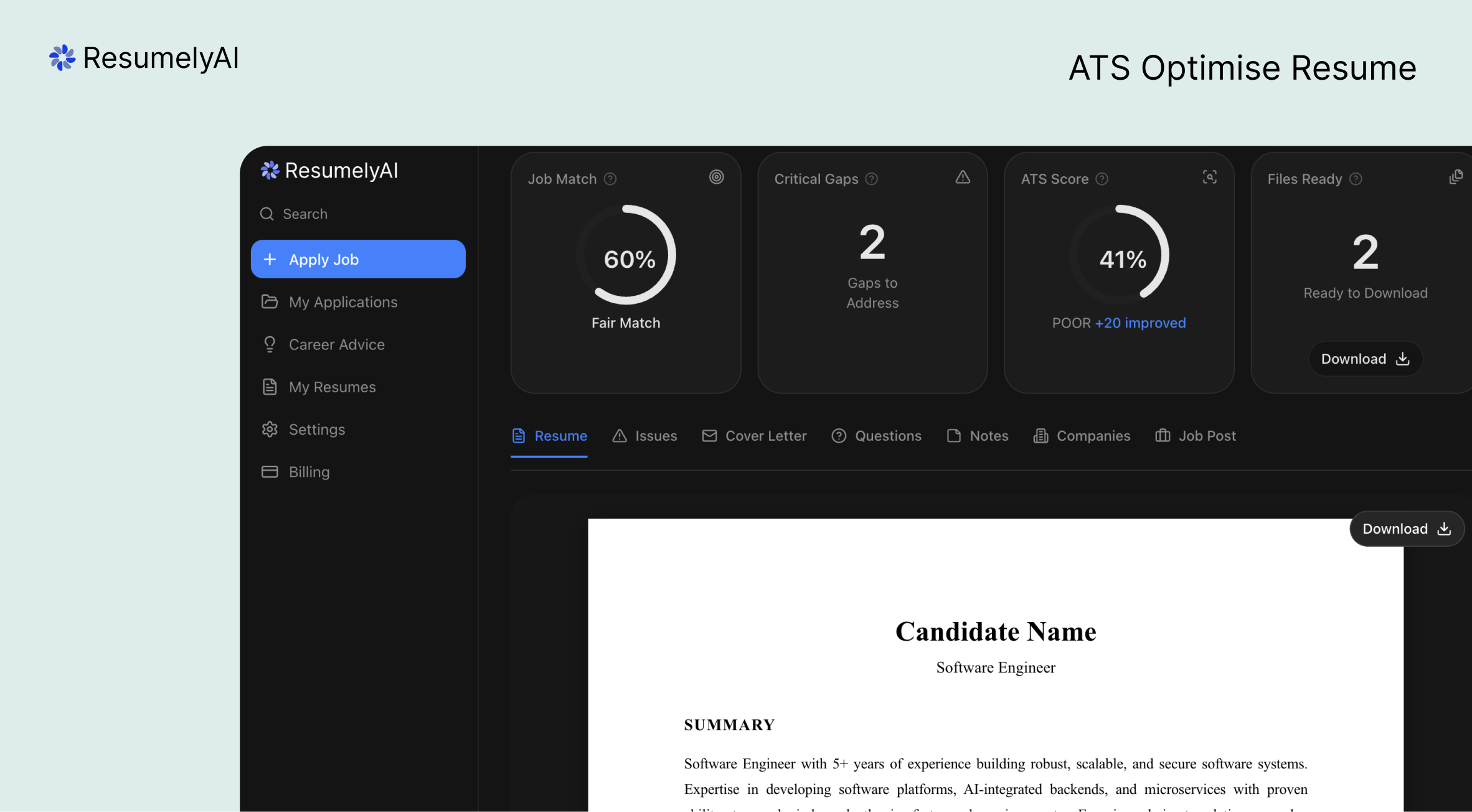
Task: Open the Cover Letter tab
Action: point(754,435)
